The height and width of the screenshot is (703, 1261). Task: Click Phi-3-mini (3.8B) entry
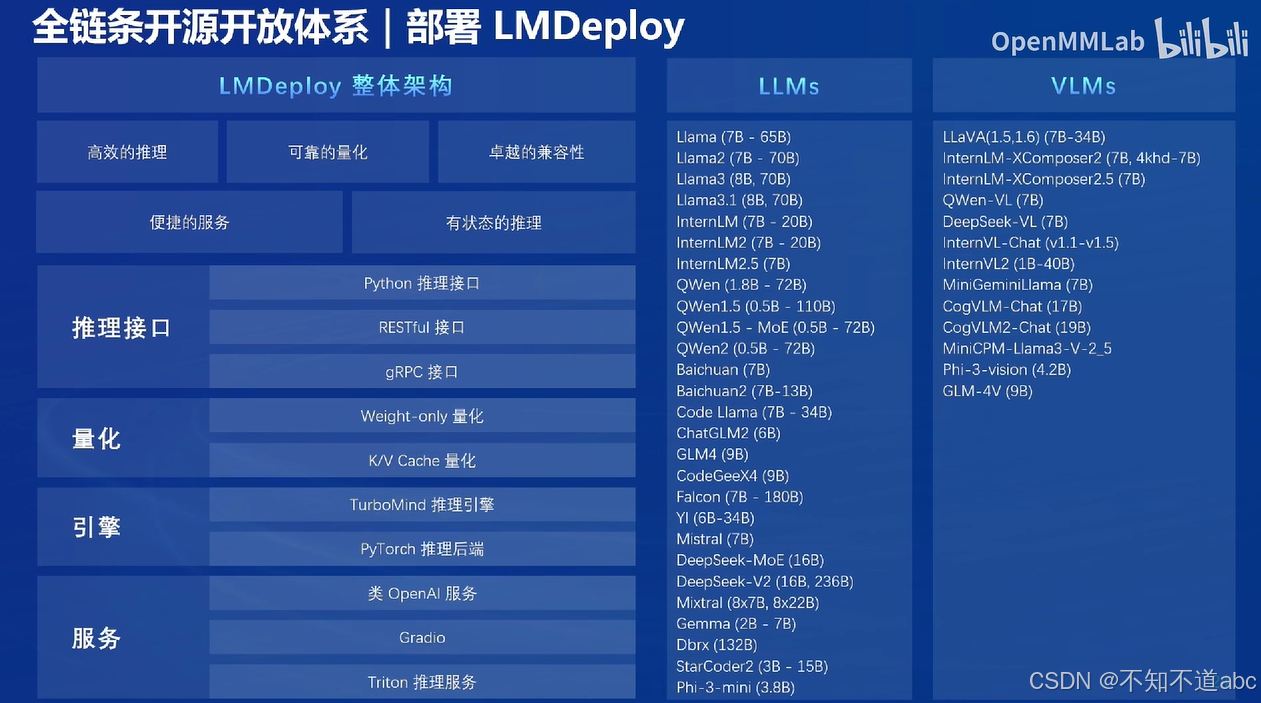tap(735, 687)
